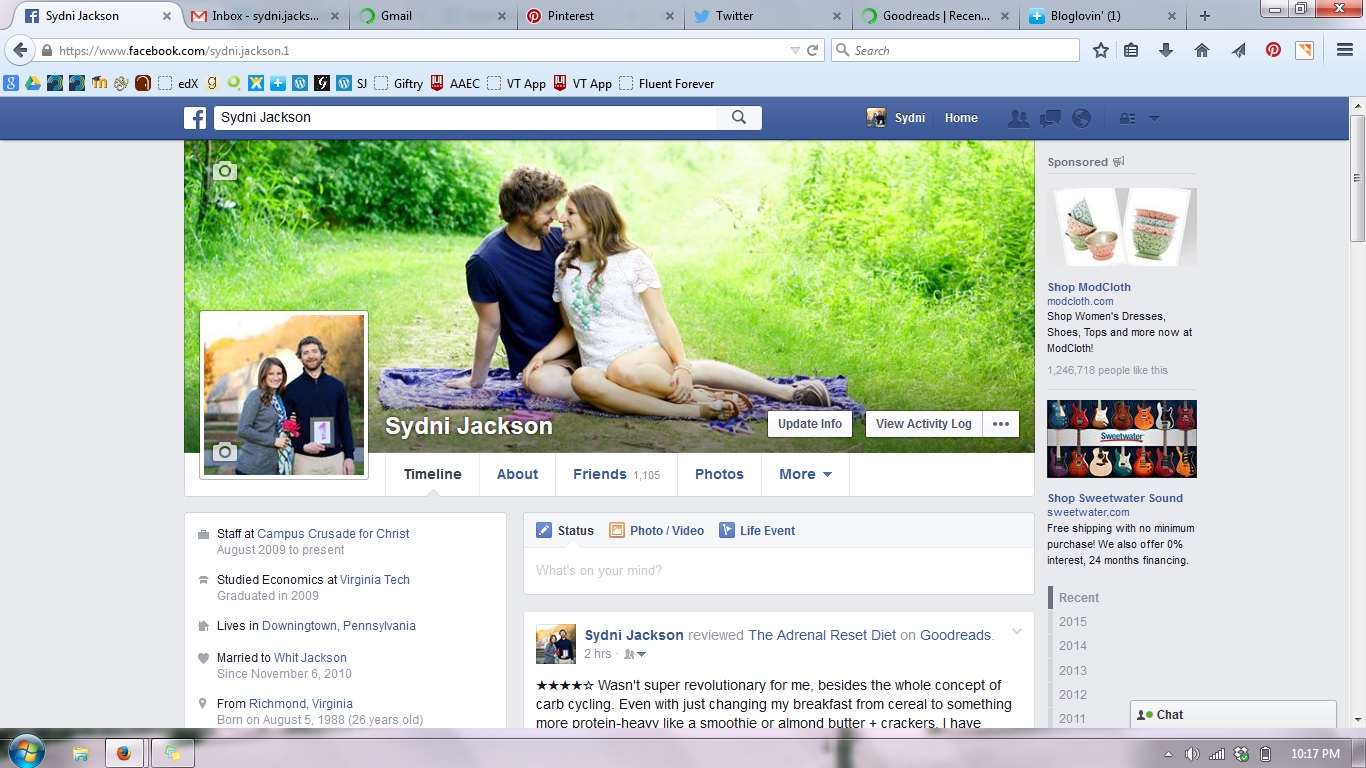This screenshot has height=768, width=1366.
Task: Click camera icon to update cover photo
Action: point(225,171)
